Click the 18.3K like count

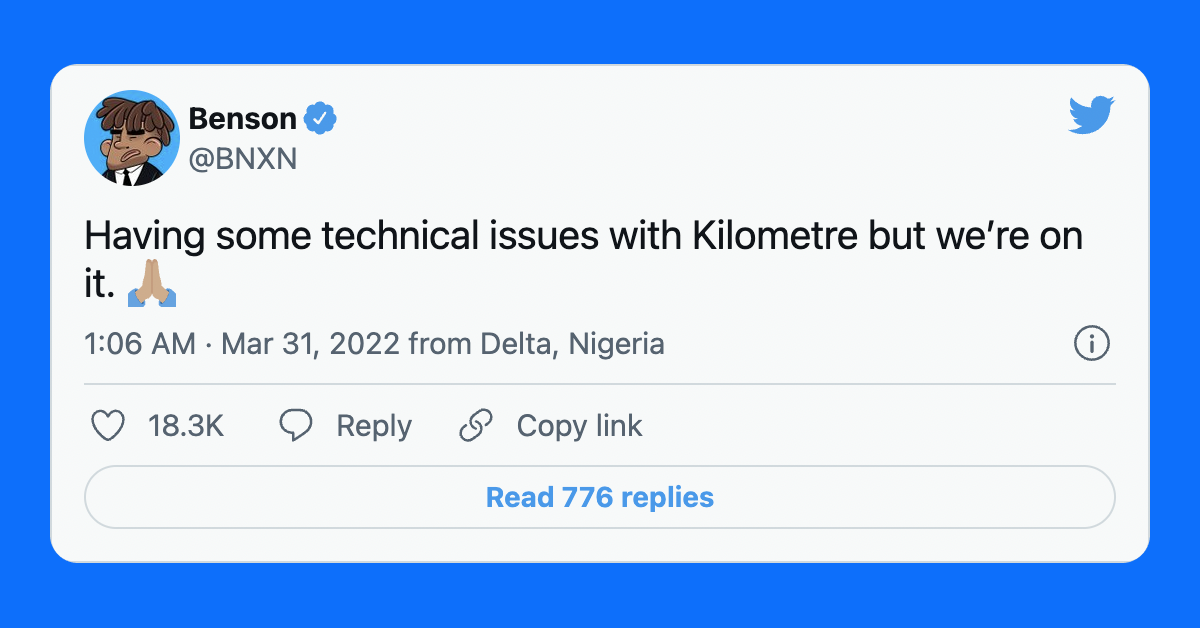(186, 426)
